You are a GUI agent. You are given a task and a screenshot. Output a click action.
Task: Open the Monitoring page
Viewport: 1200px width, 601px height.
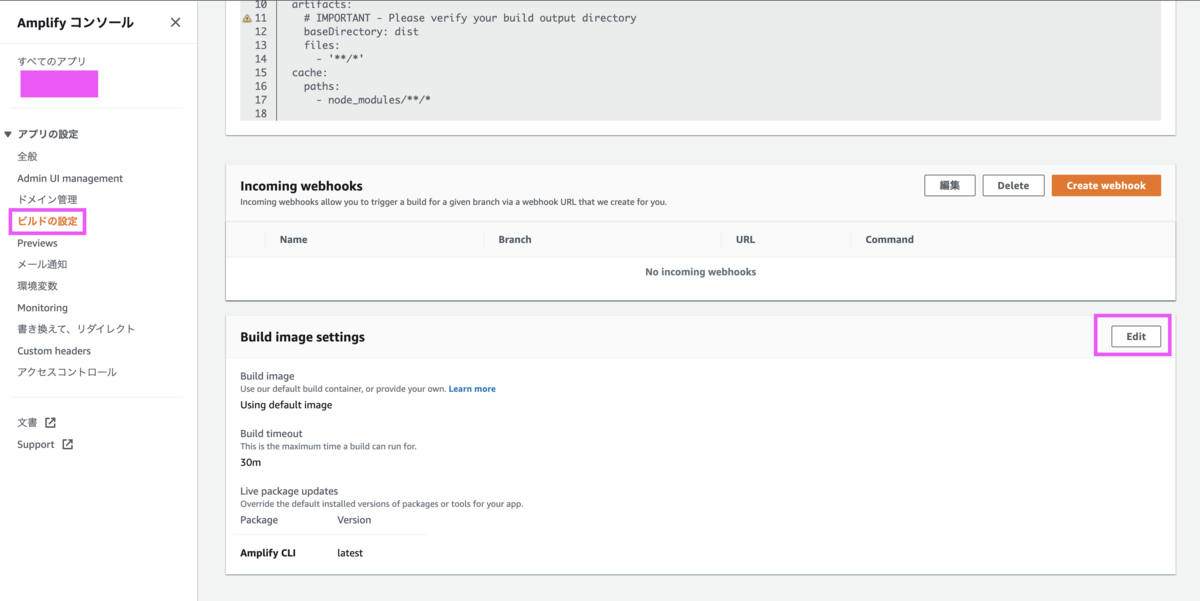(42, 308)
